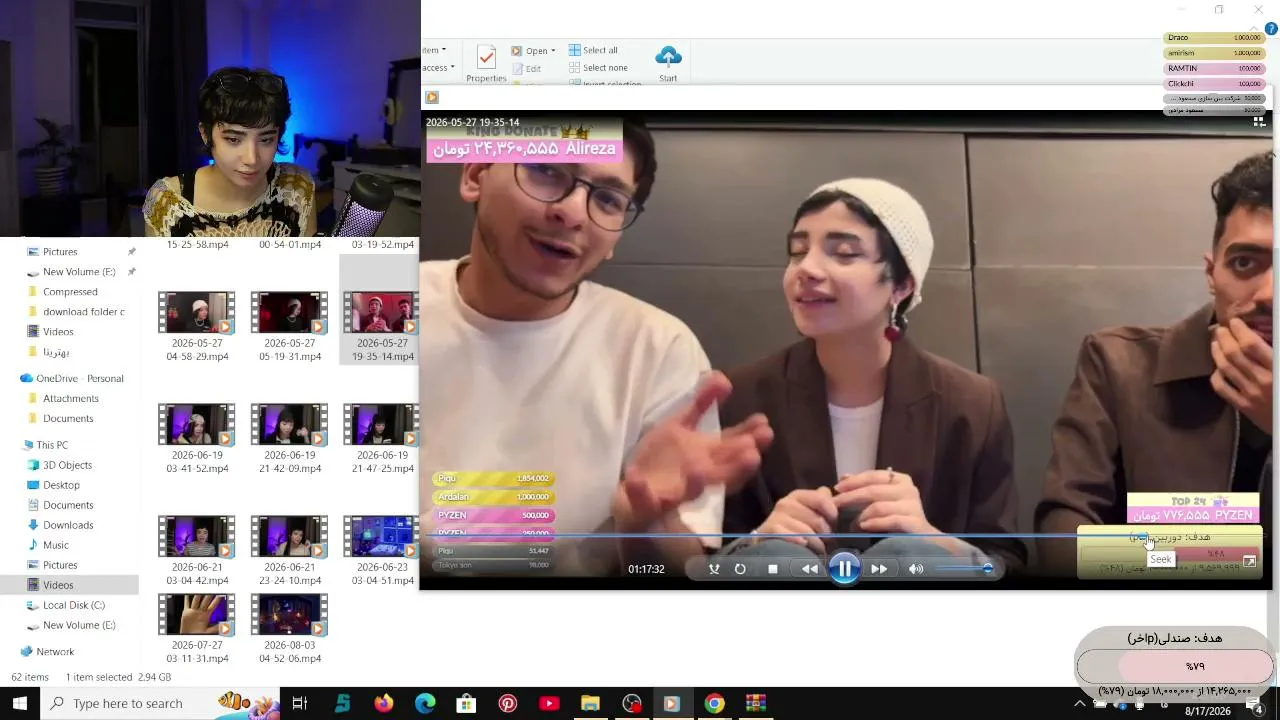
Task: Click the fast-forward/next button in the player
Action: pyautogui.click(x=879, y=569)
